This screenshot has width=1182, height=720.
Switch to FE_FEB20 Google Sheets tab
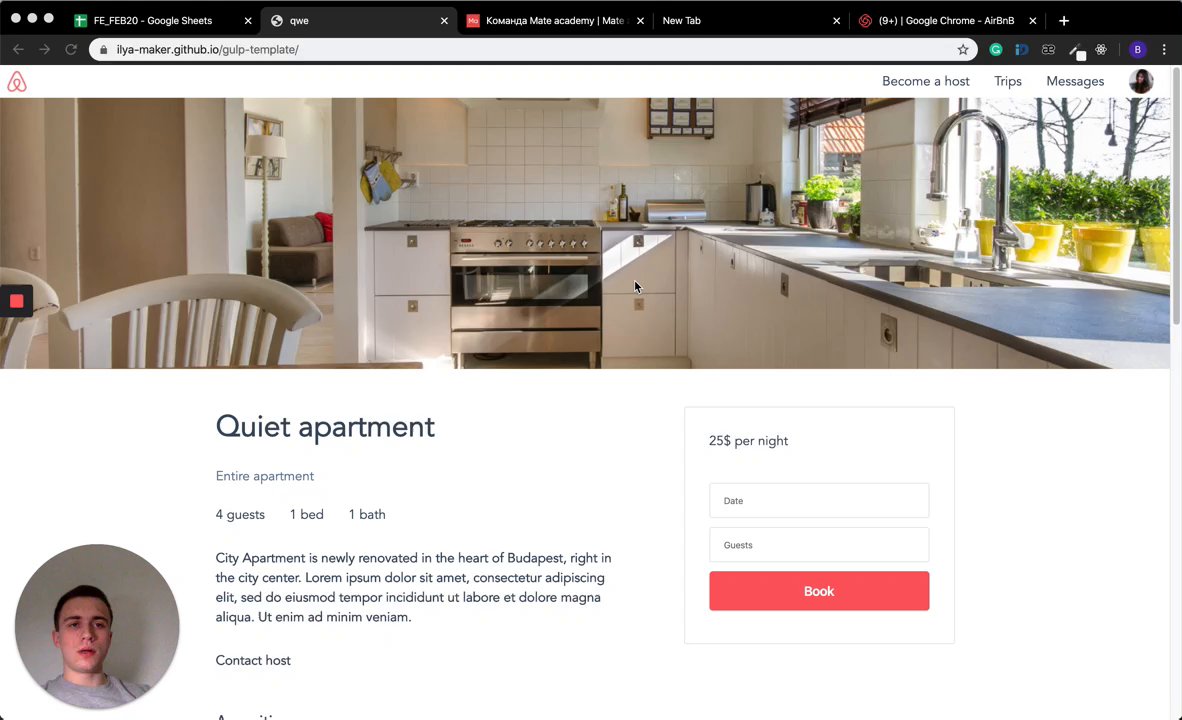tap(162, 20)
